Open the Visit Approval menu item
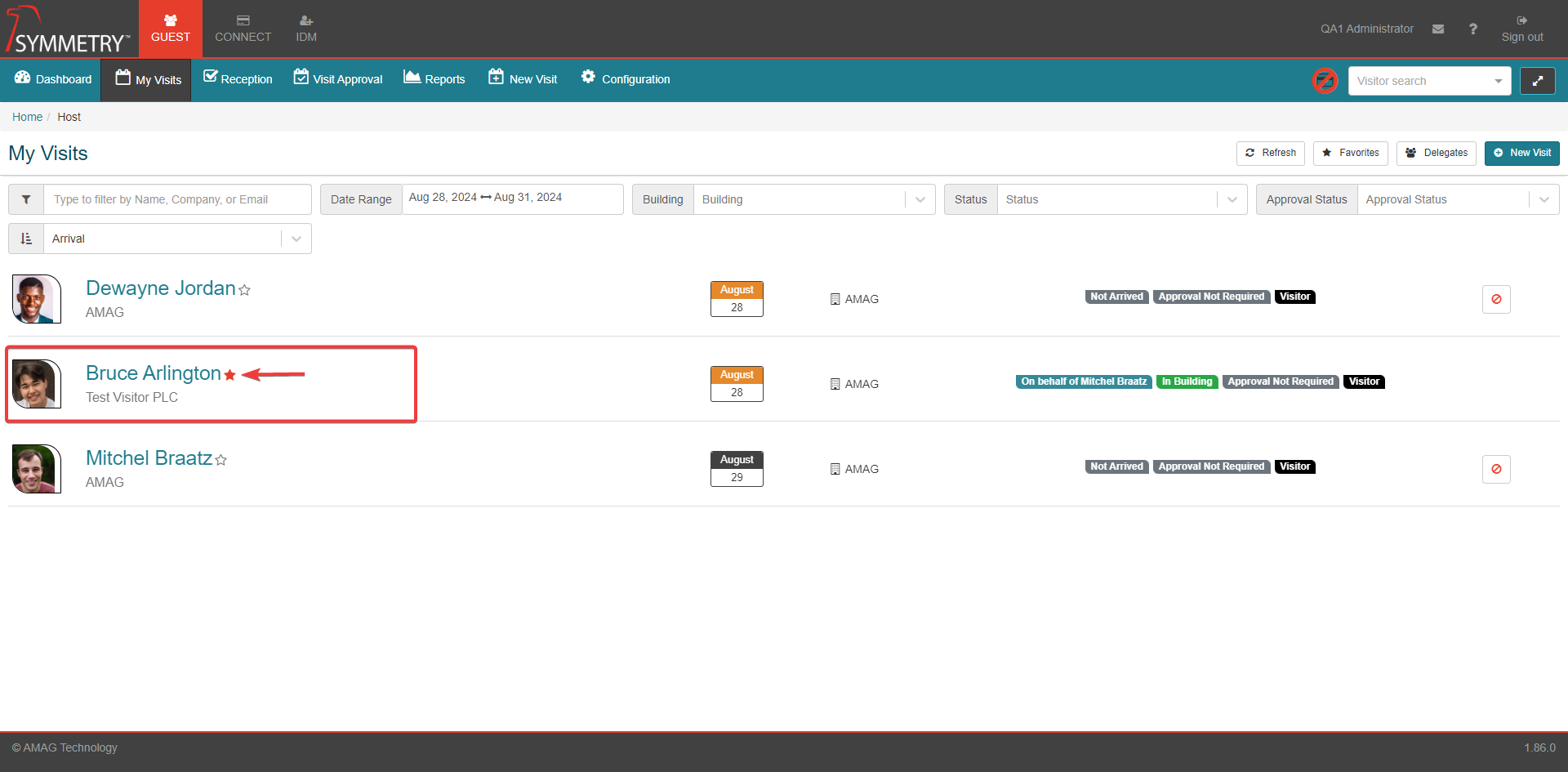1568x772 pixels. pyautogui.click(x=338, y=79)
